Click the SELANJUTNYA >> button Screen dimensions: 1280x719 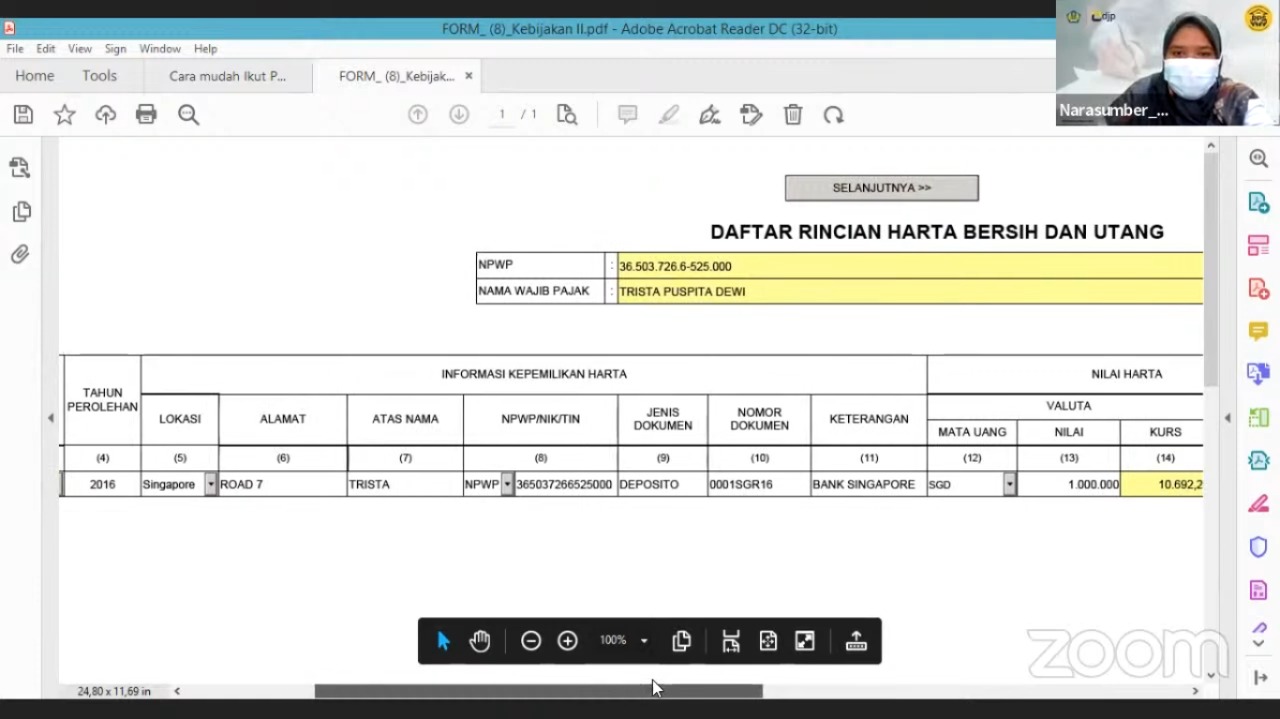(881, 188)
